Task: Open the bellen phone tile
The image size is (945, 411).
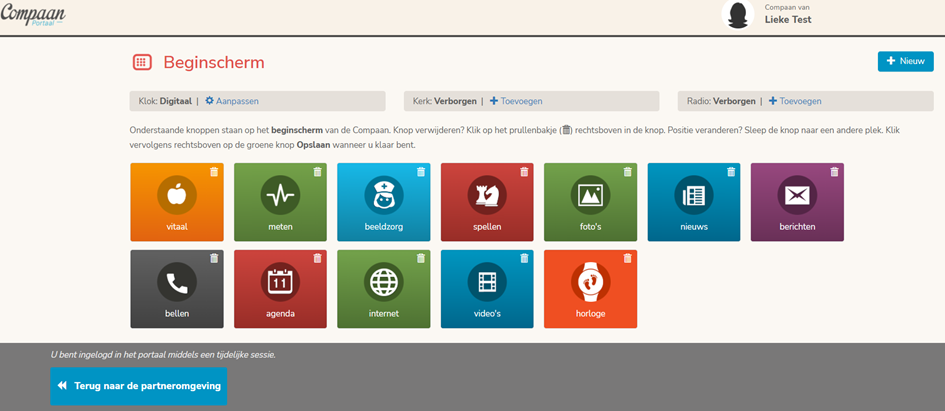Action: (x=177, y=289)
